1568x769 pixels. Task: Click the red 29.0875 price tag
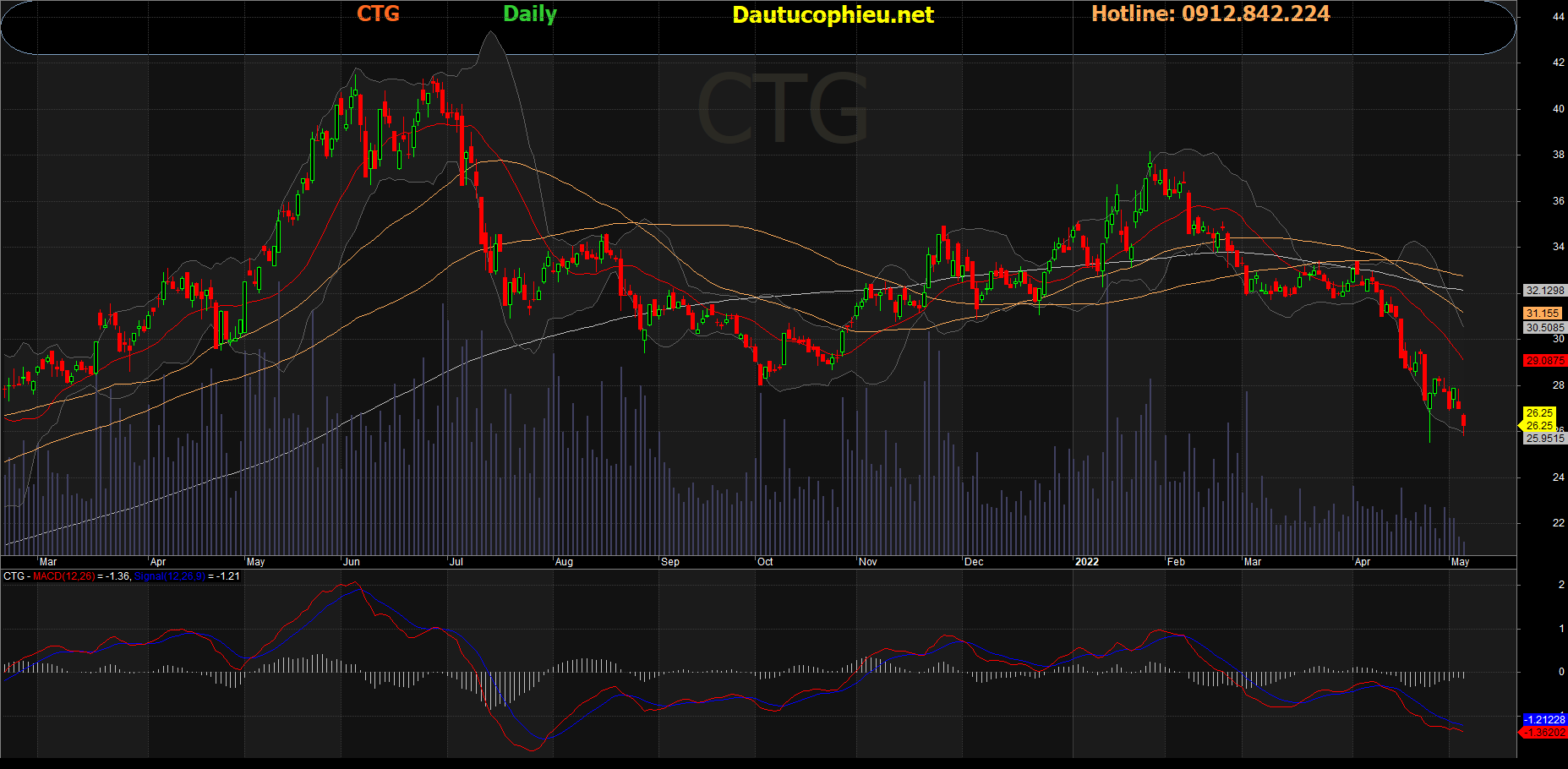tap(1545, 361)
